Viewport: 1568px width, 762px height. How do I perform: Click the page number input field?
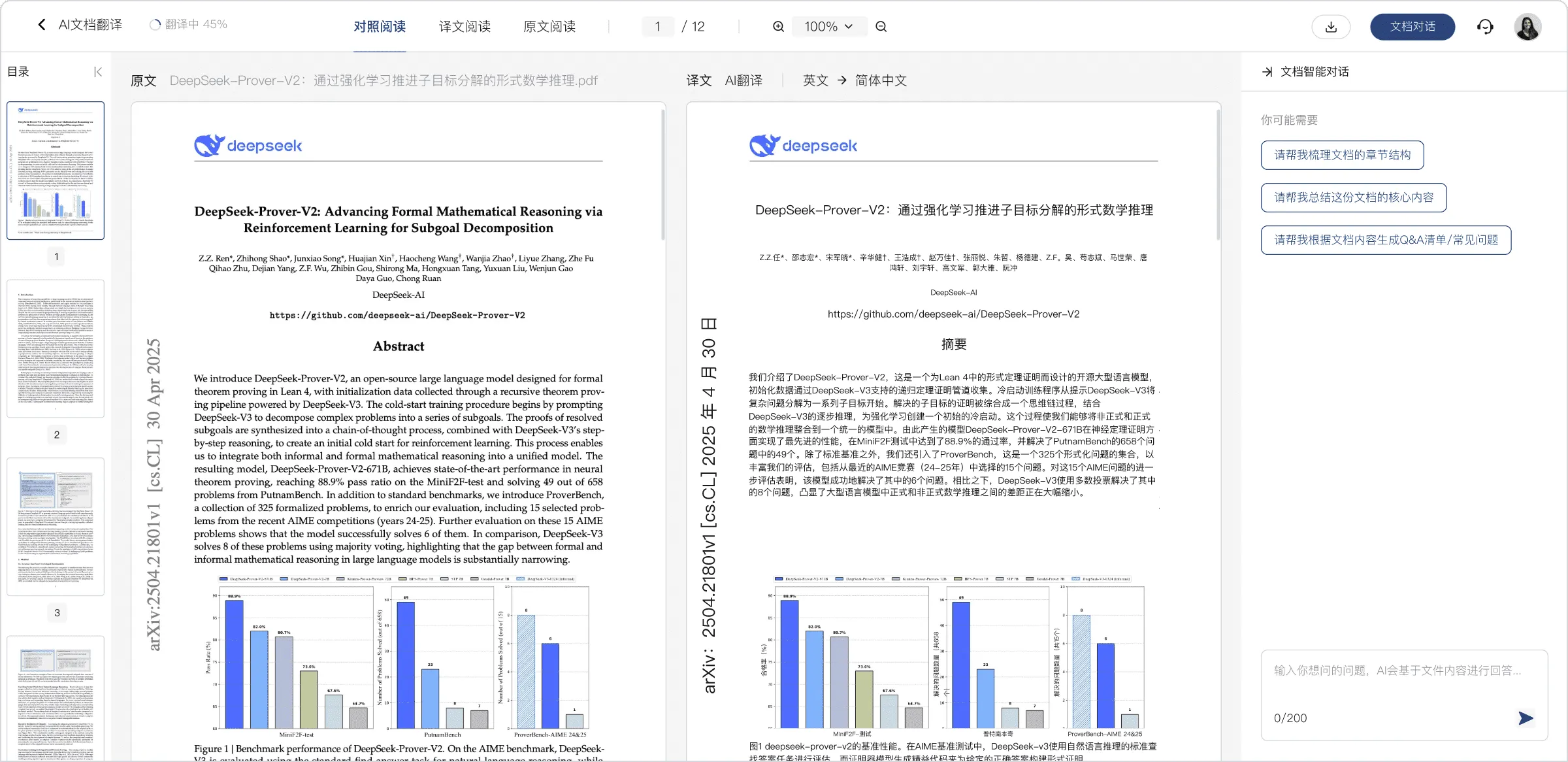[x=658, y=27]
